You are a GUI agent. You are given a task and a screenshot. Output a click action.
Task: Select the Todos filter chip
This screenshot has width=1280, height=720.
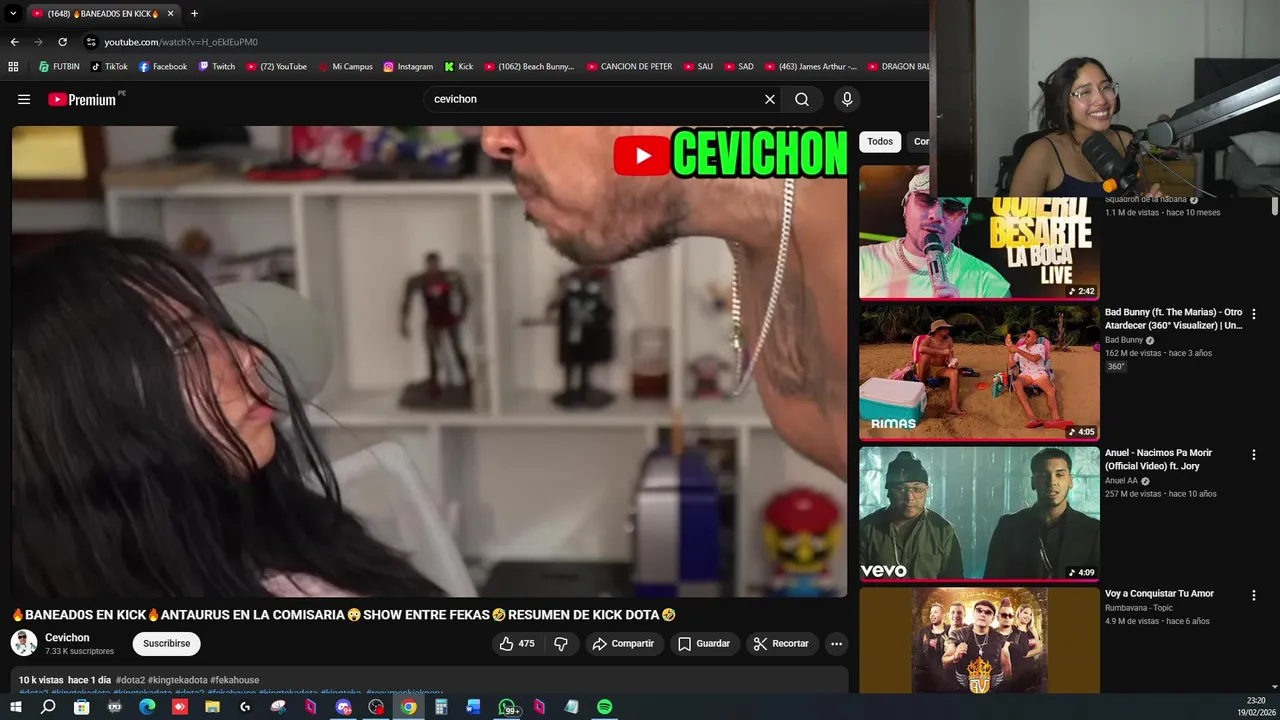(x=880, y=142)
